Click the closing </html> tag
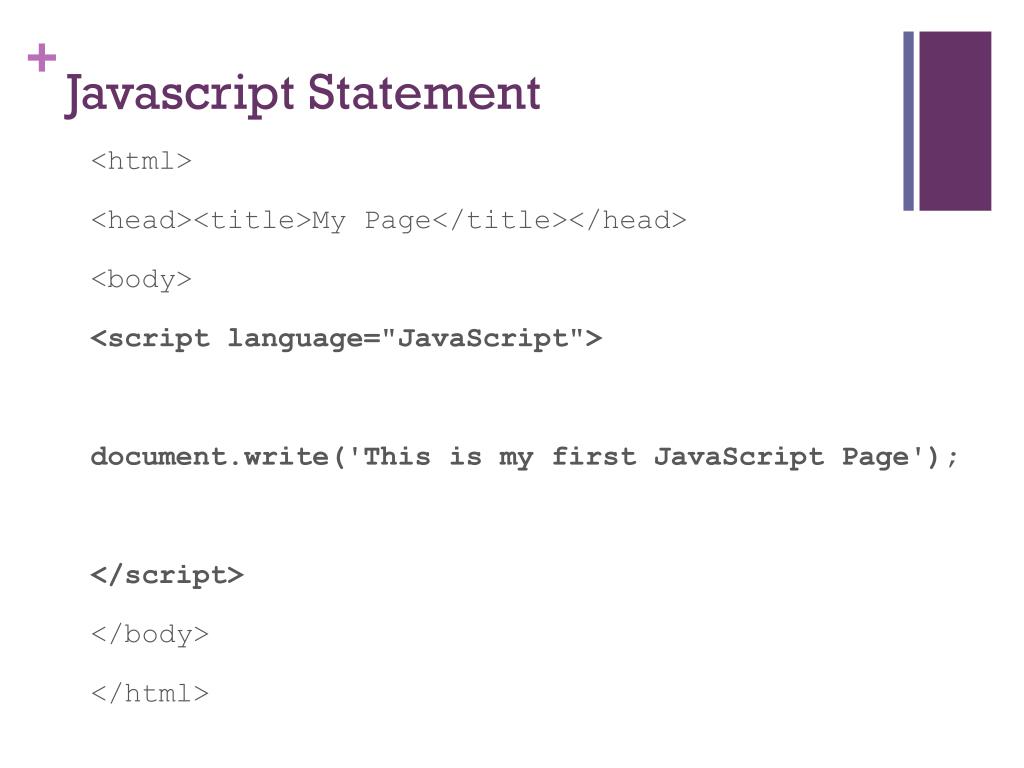The width and height of the screenshot is (1024, 768). [x=150, y=693]
